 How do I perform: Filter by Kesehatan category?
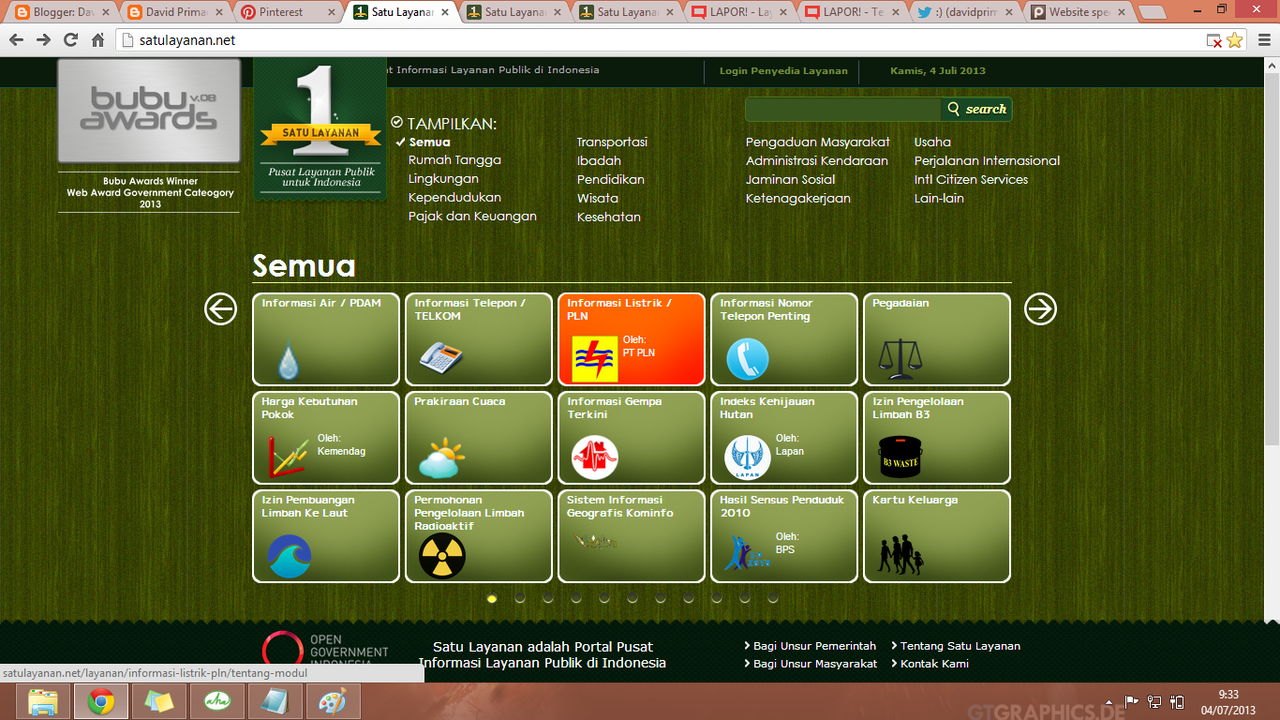[x=608, y=217]
